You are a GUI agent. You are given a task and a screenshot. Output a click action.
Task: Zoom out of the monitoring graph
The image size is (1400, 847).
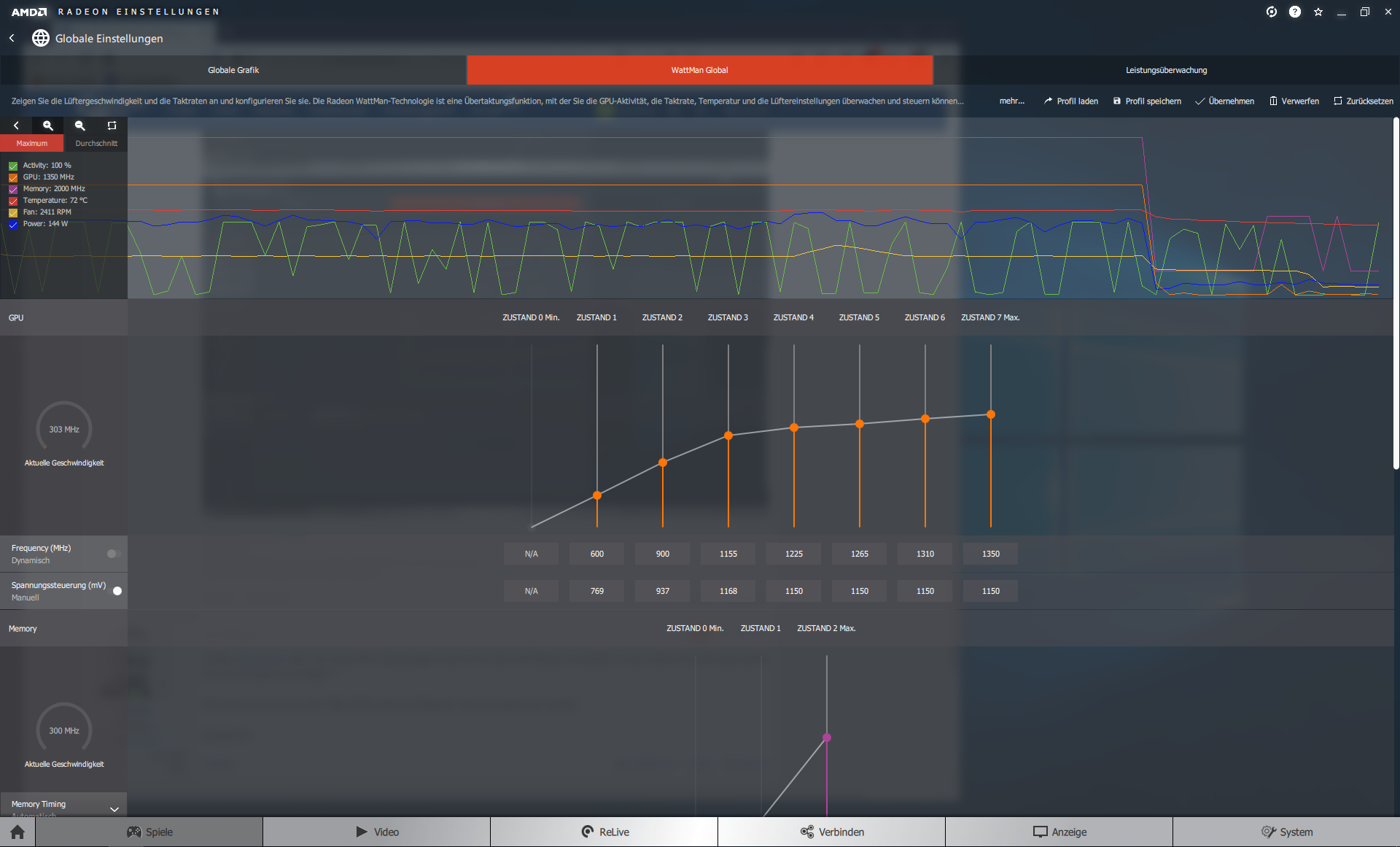pos(80,125)
